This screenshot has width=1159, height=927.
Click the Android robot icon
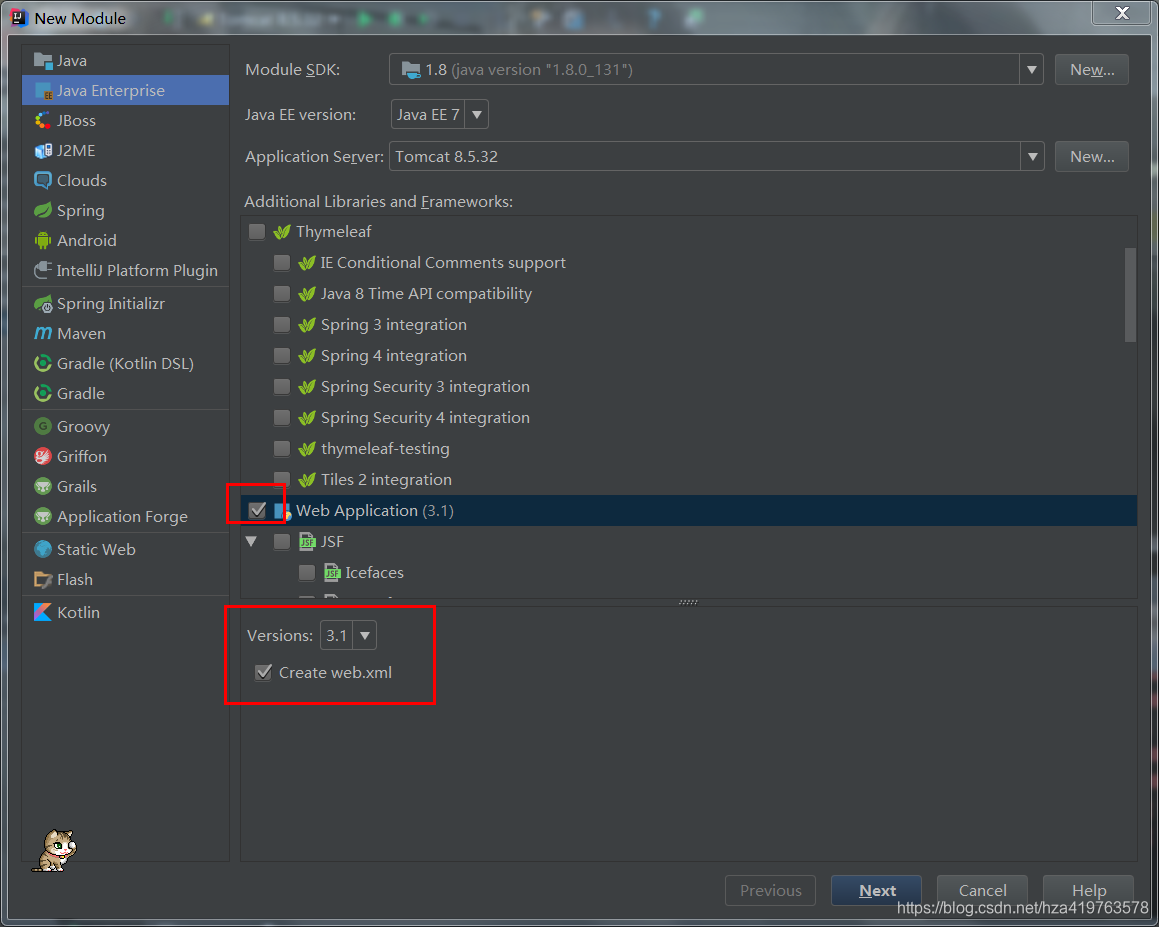tap(43, 241)
